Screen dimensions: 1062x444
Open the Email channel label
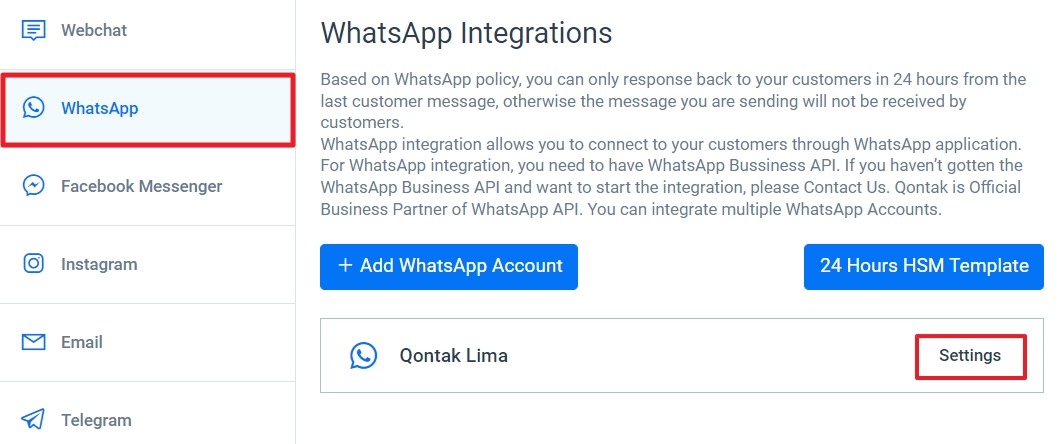tap(82, 342)
